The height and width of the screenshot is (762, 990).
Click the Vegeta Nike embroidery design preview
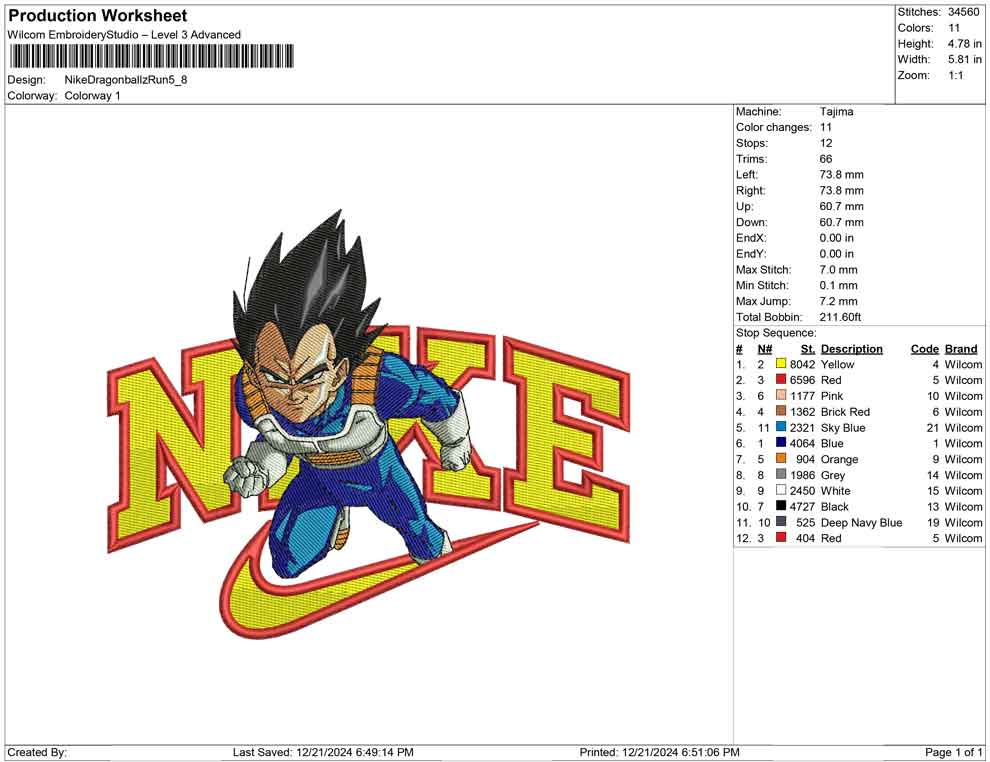pos(369,424)
